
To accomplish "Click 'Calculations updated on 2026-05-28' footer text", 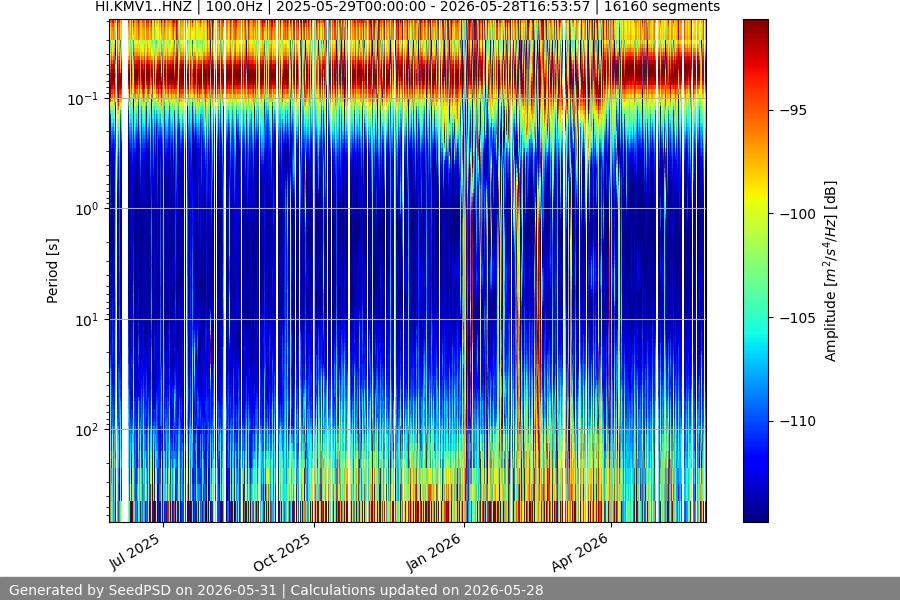I will [x=417, y=590].
